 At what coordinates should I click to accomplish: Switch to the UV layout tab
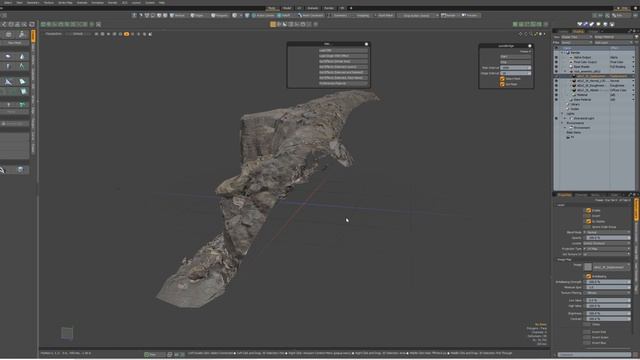pos(299,8)
